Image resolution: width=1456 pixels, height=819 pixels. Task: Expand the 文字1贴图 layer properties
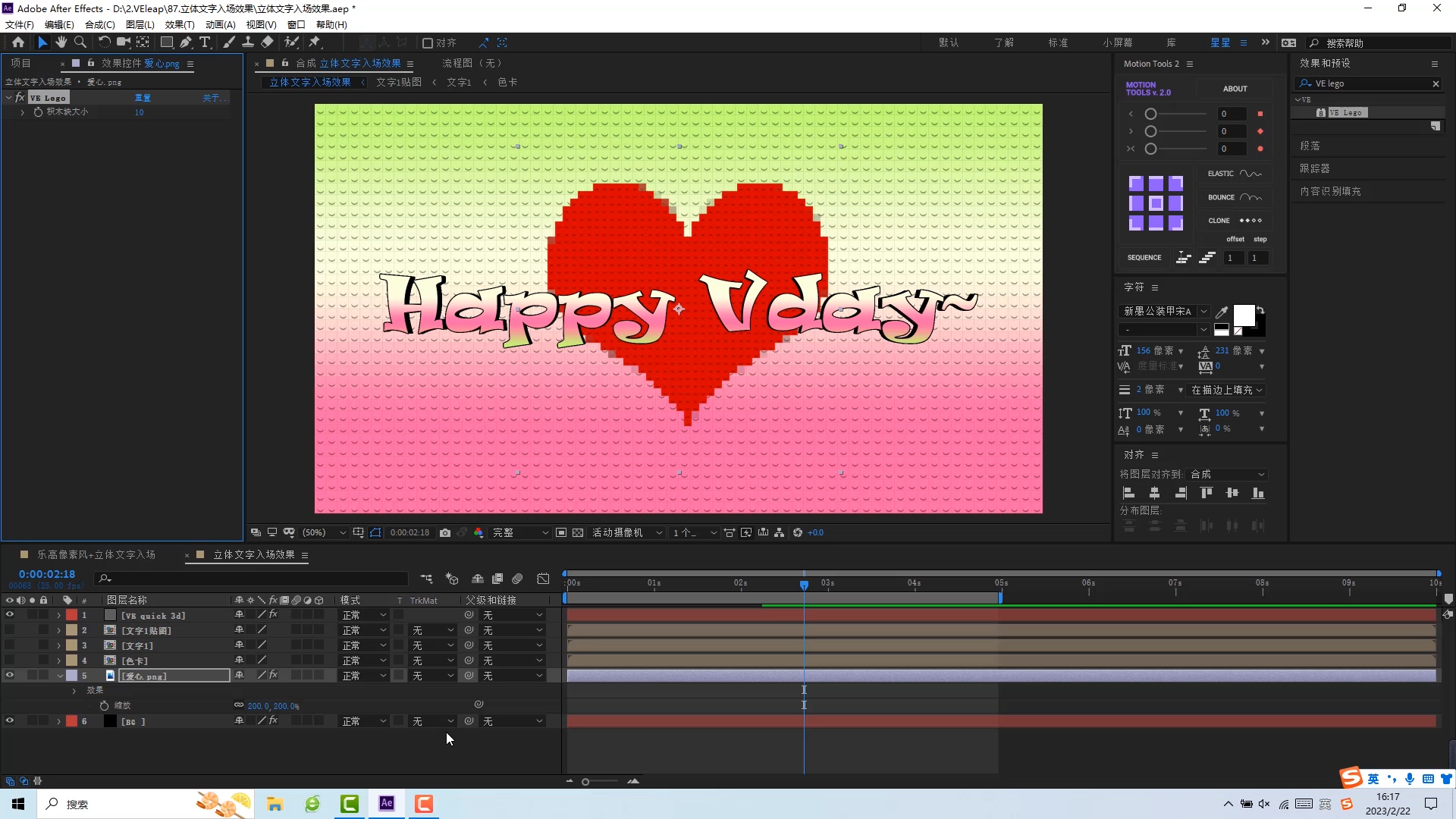(x=58, y=630)
